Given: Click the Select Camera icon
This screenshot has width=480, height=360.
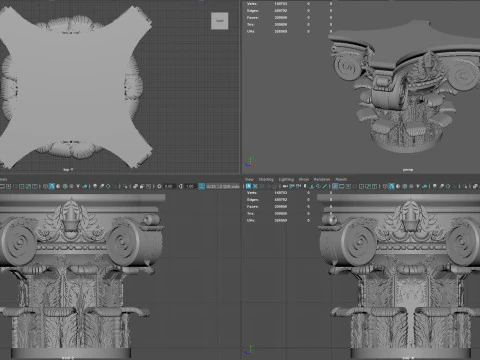Looking at the screenshot, I should pos(249,186).
